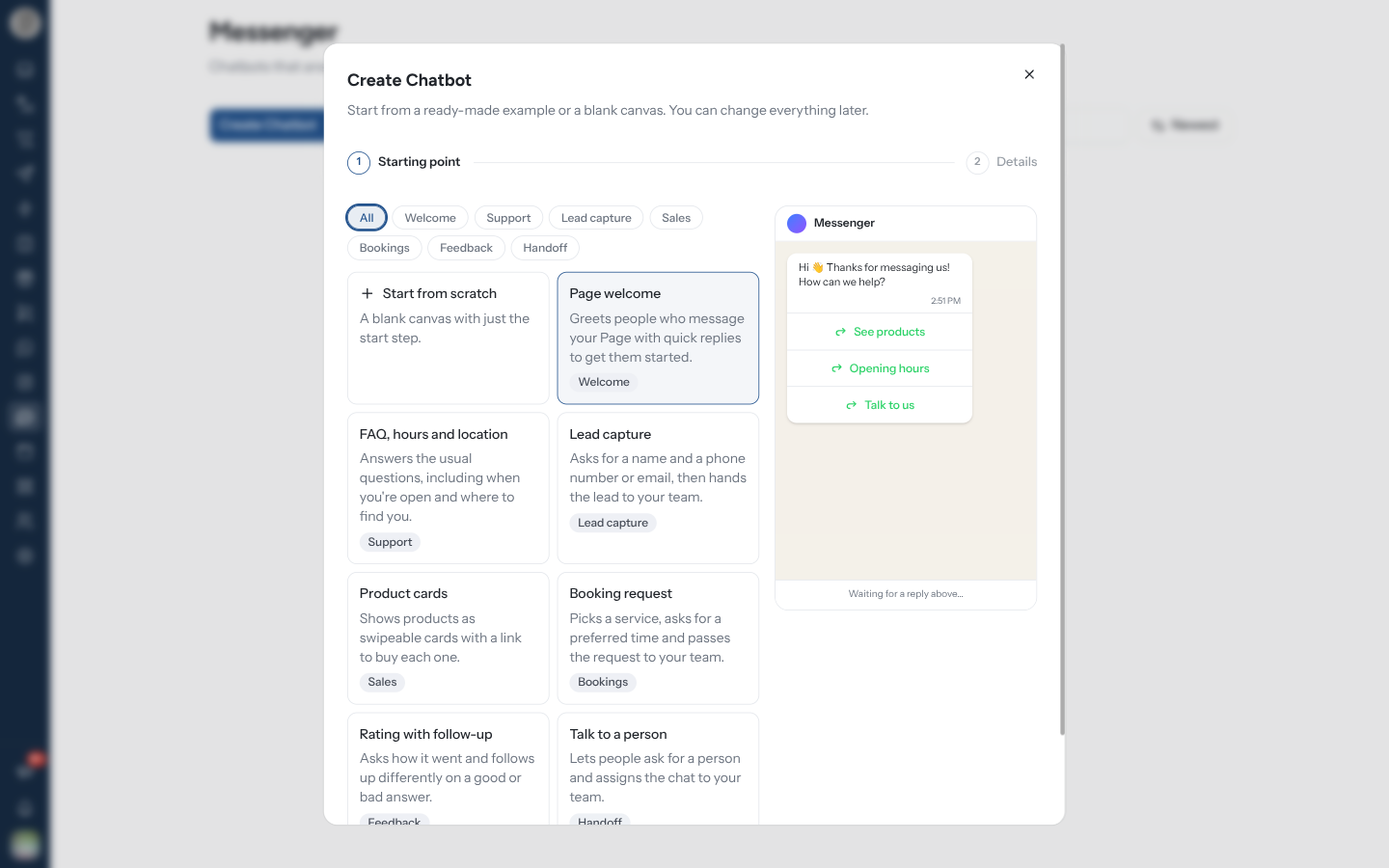Screen dimensions: 1389x868
Task: Select the Page welcome template card
Action: pyautogui.click(x=658, y=338)
